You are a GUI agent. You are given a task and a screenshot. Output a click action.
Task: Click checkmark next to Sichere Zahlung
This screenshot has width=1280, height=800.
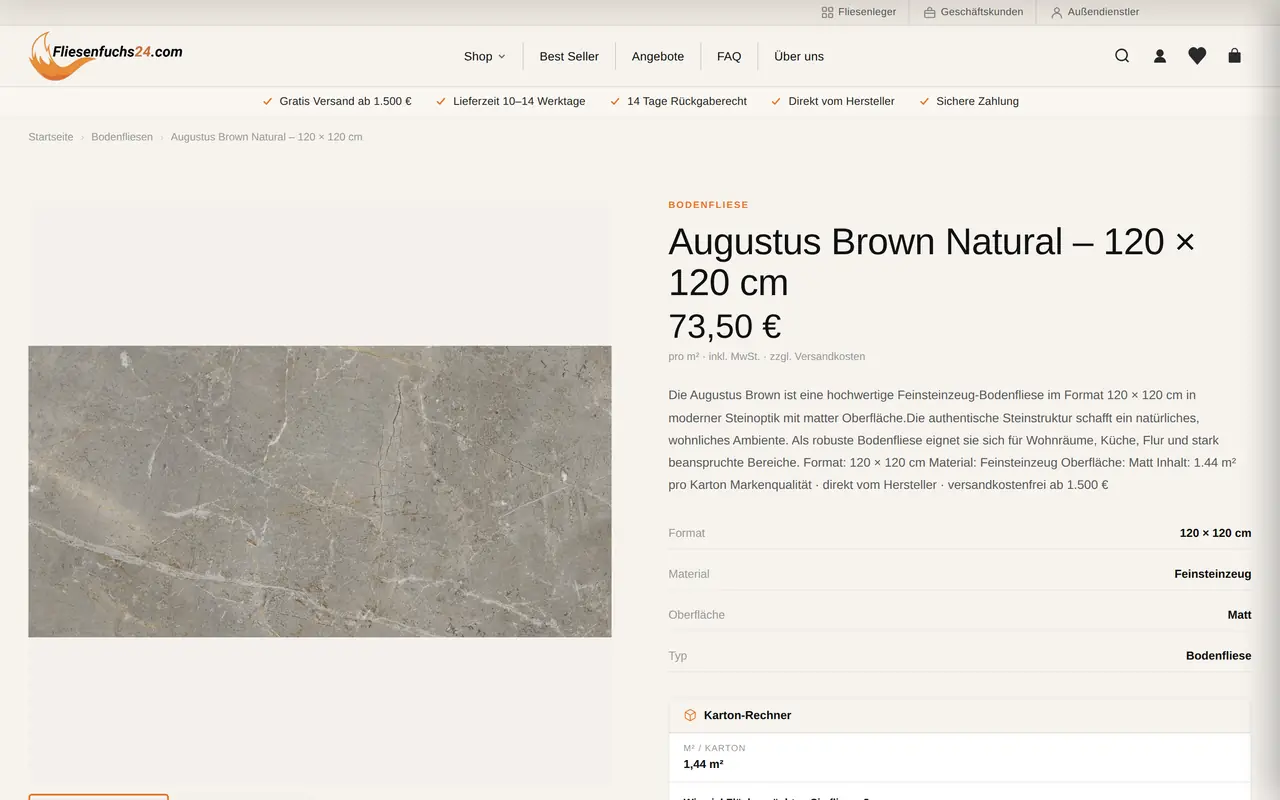click(924, 101)
